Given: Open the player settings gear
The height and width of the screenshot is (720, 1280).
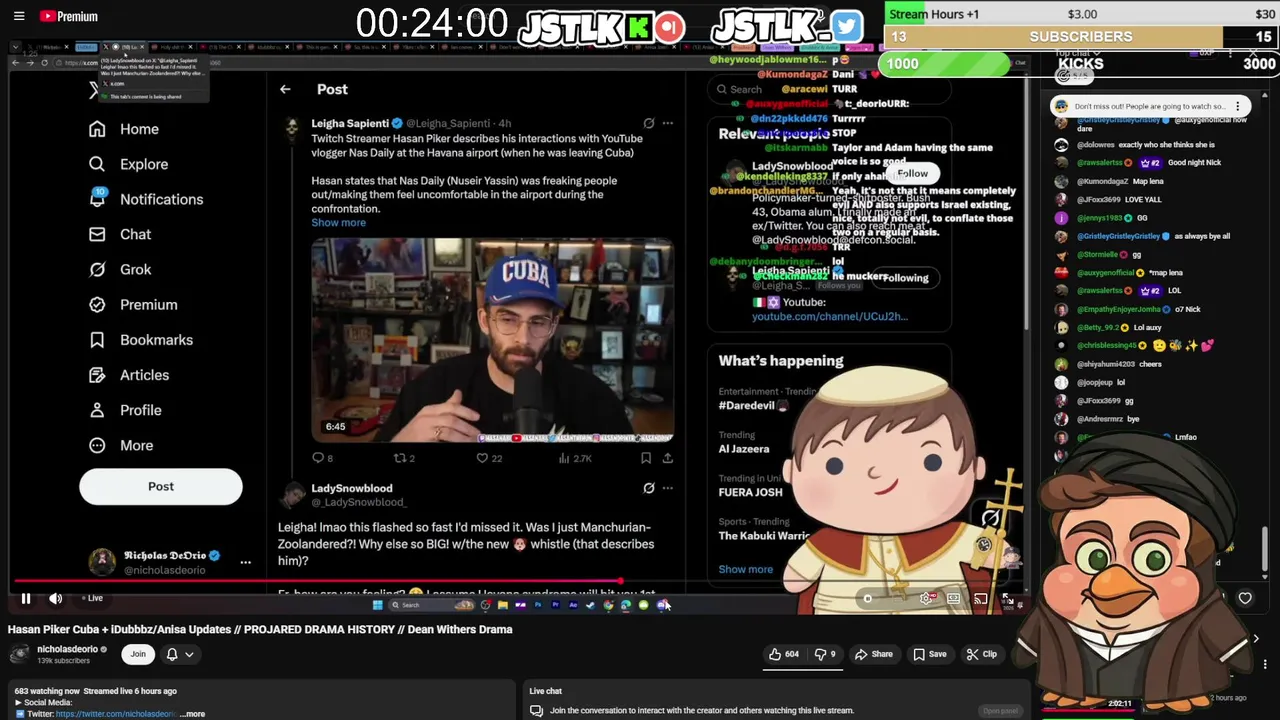Looking at the screenshot, I should (927, 599).
